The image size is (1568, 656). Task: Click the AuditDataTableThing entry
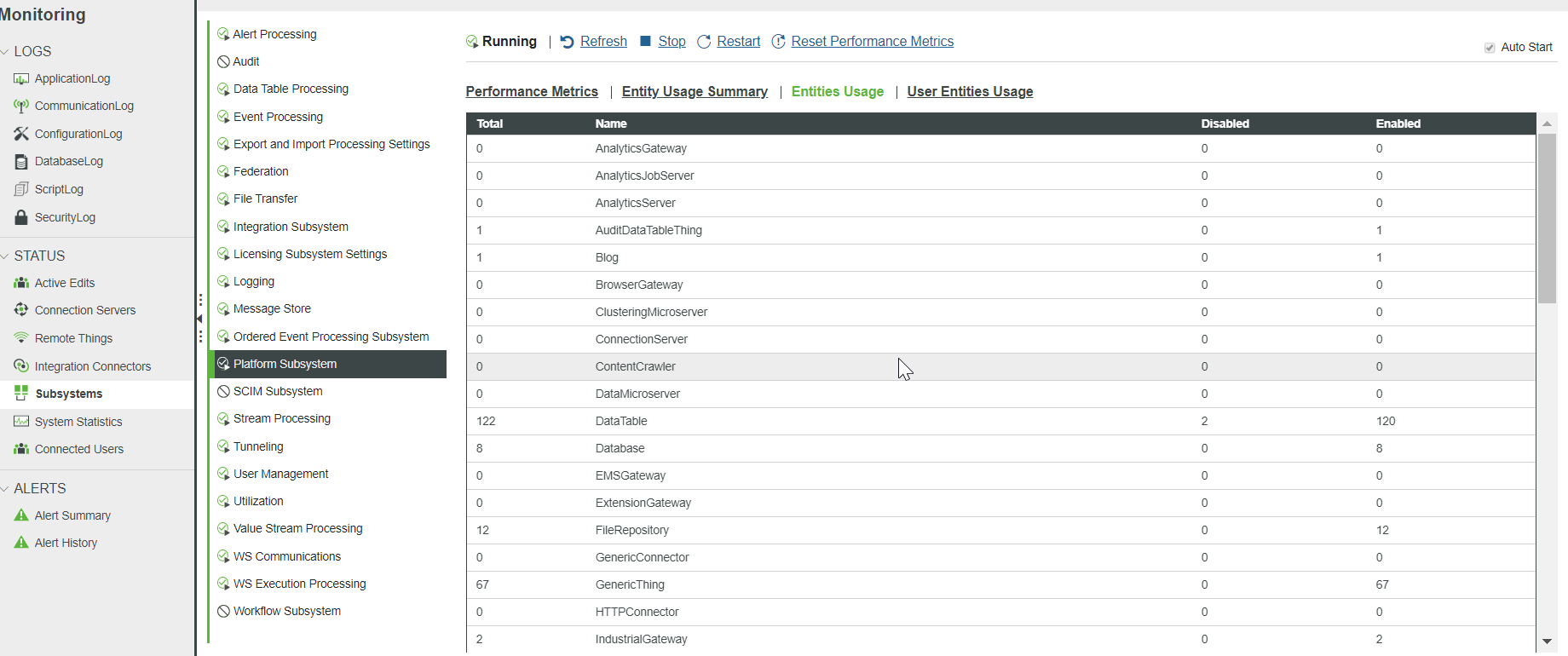click(649, 230)
